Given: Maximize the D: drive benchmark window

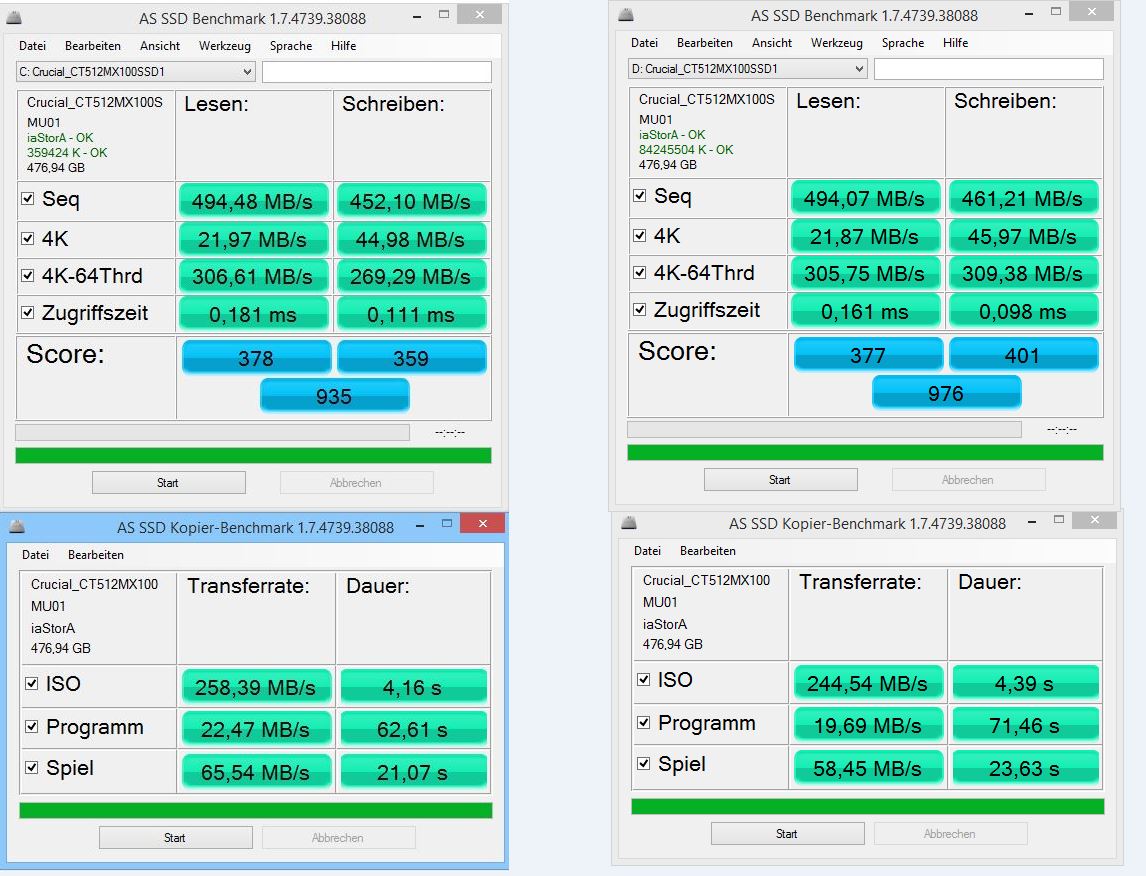Looking at the screenshot, I should coord(1055,11).
